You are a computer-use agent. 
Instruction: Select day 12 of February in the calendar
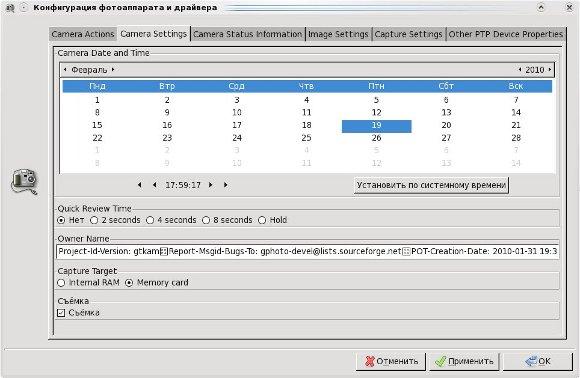[x=377, y=112]
